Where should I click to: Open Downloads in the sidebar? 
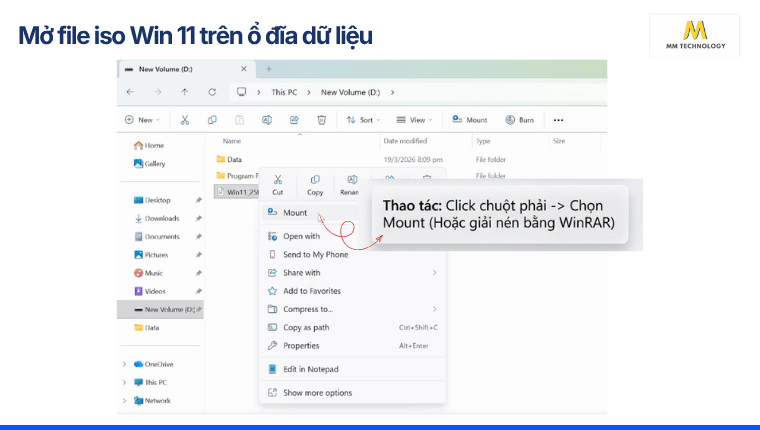[157, 219]
